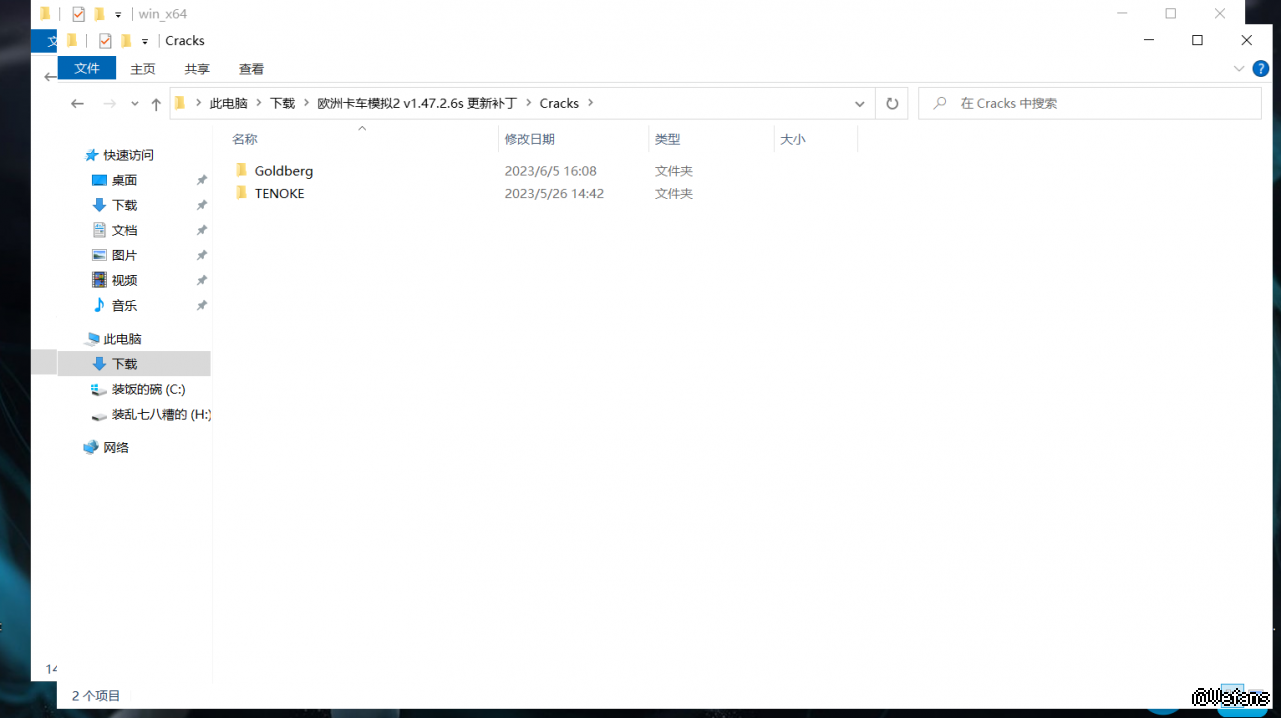Expand address bar history dropdown
1281x718 pixels.
pos(860,103)
